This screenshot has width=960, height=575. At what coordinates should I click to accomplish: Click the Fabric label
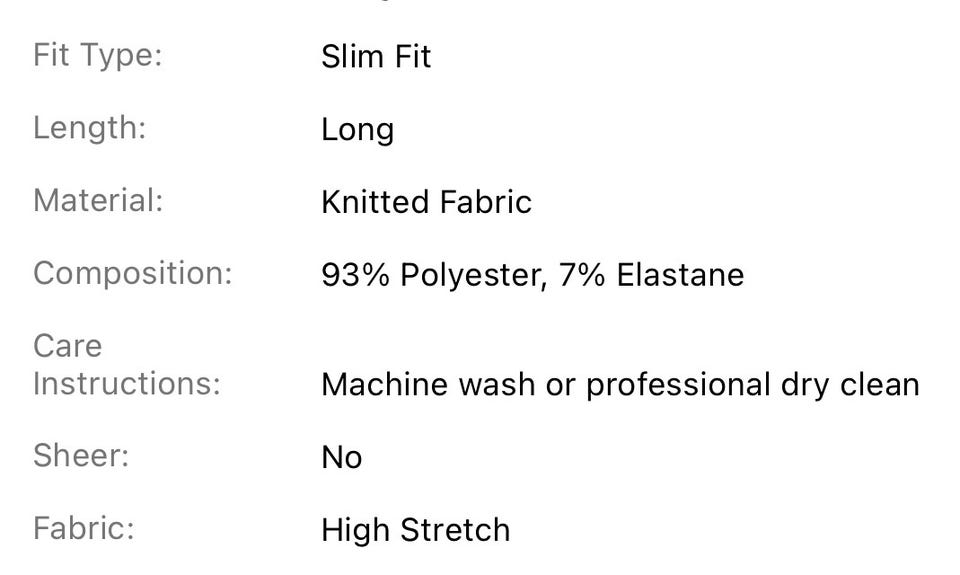click(84, 528)
